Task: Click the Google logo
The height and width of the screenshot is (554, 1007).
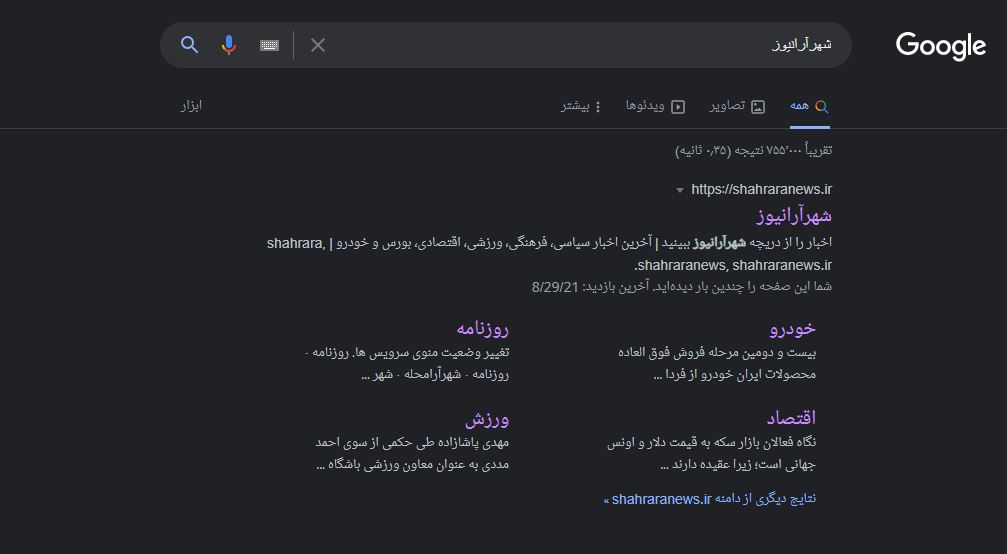Action: (941, 46)
